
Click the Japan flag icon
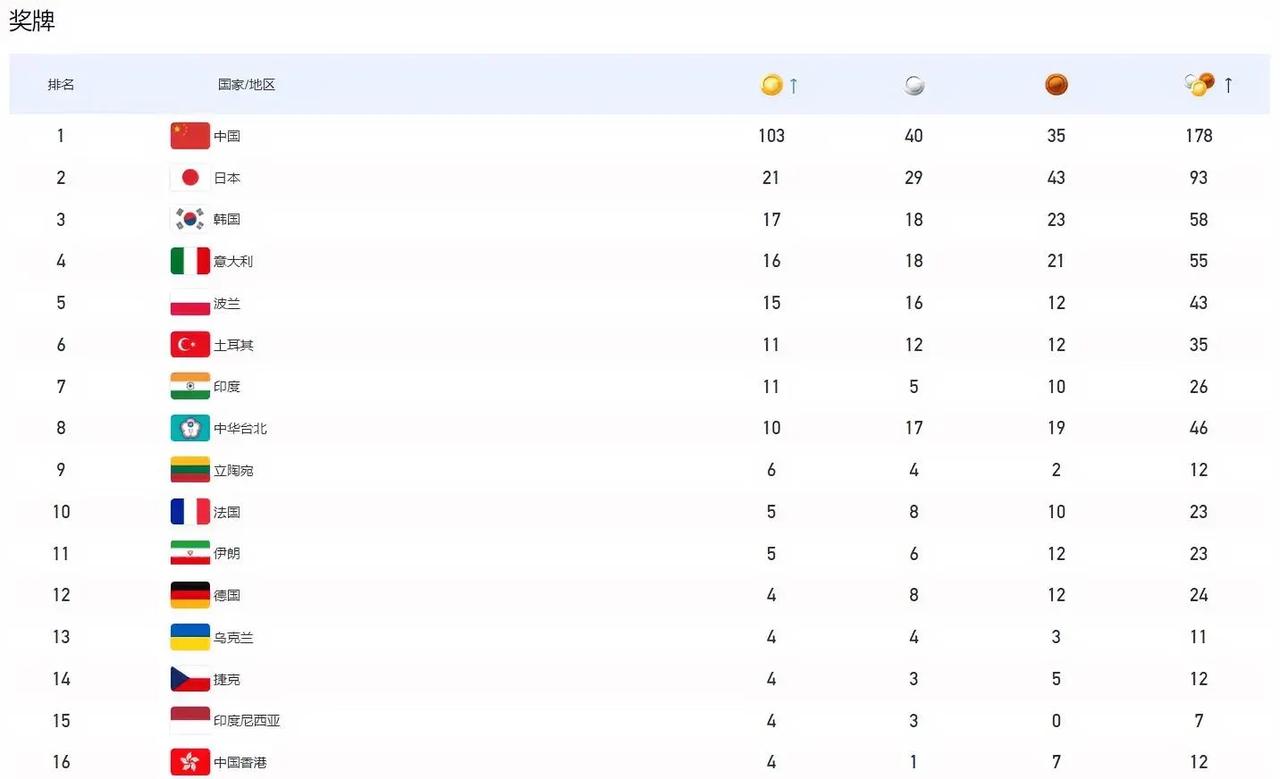click(190, 178)
